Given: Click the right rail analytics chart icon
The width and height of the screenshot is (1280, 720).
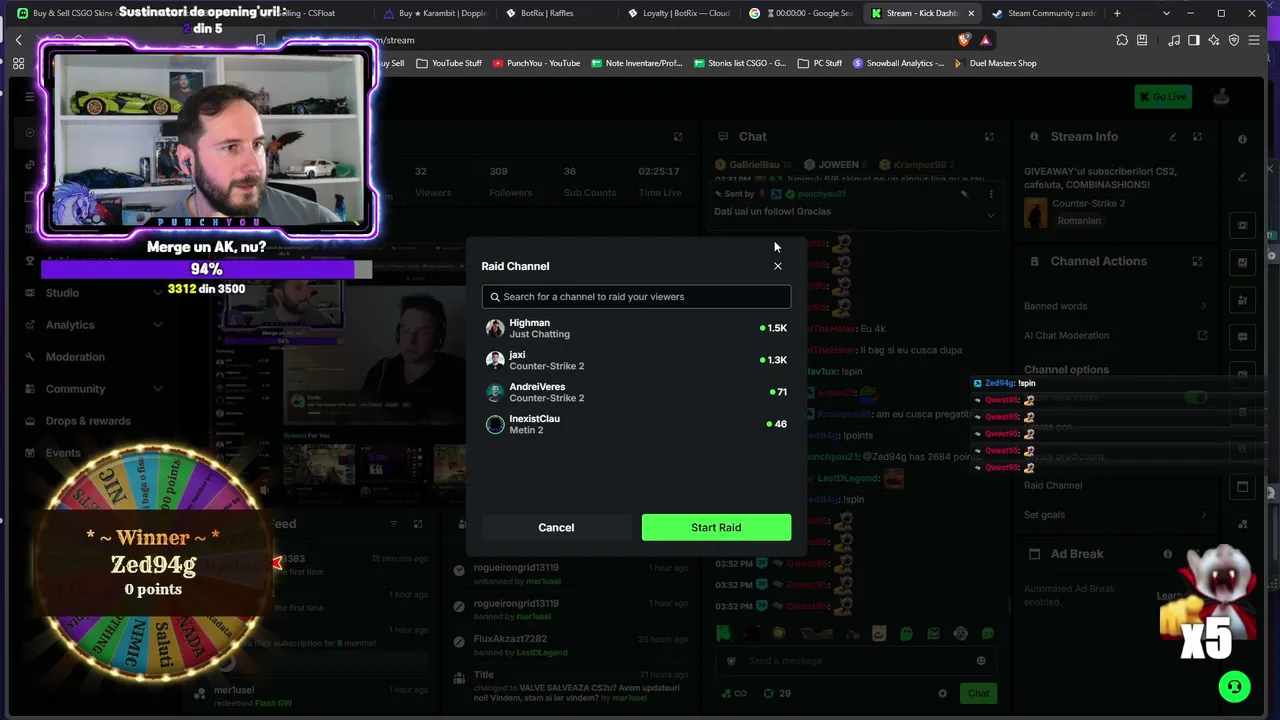Looking at the screenshot, I should (x=1242, y=263).
